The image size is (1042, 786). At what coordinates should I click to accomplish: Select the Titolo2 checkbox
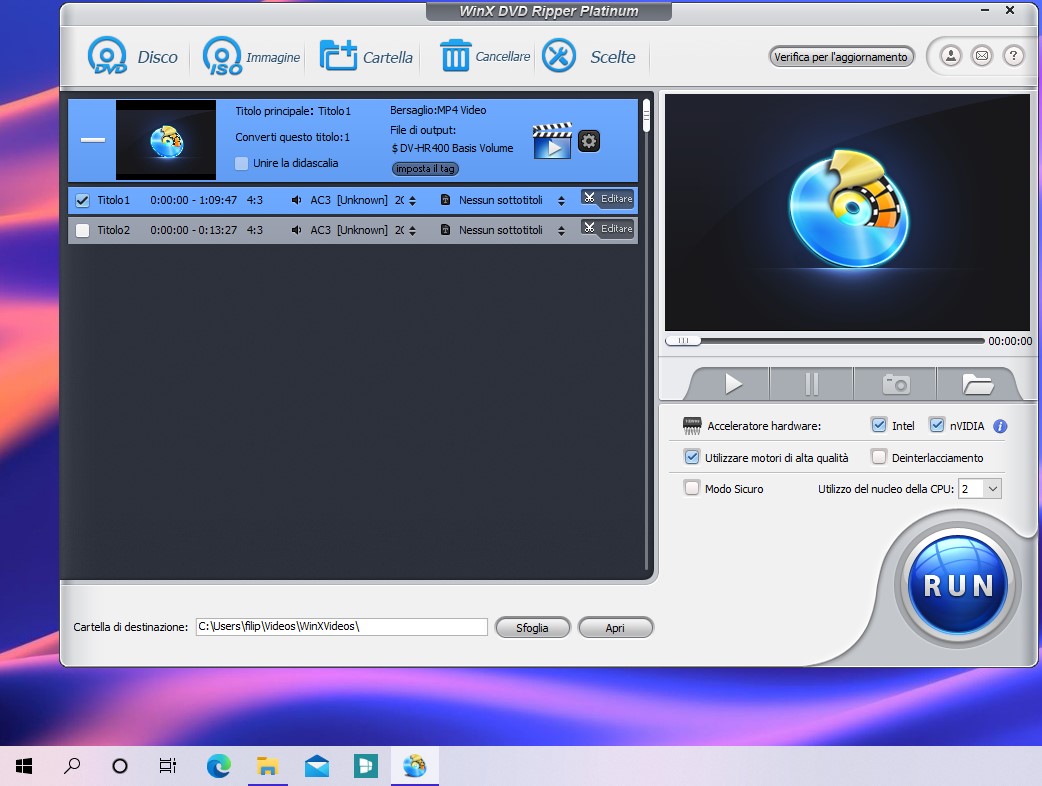point(82,230)
